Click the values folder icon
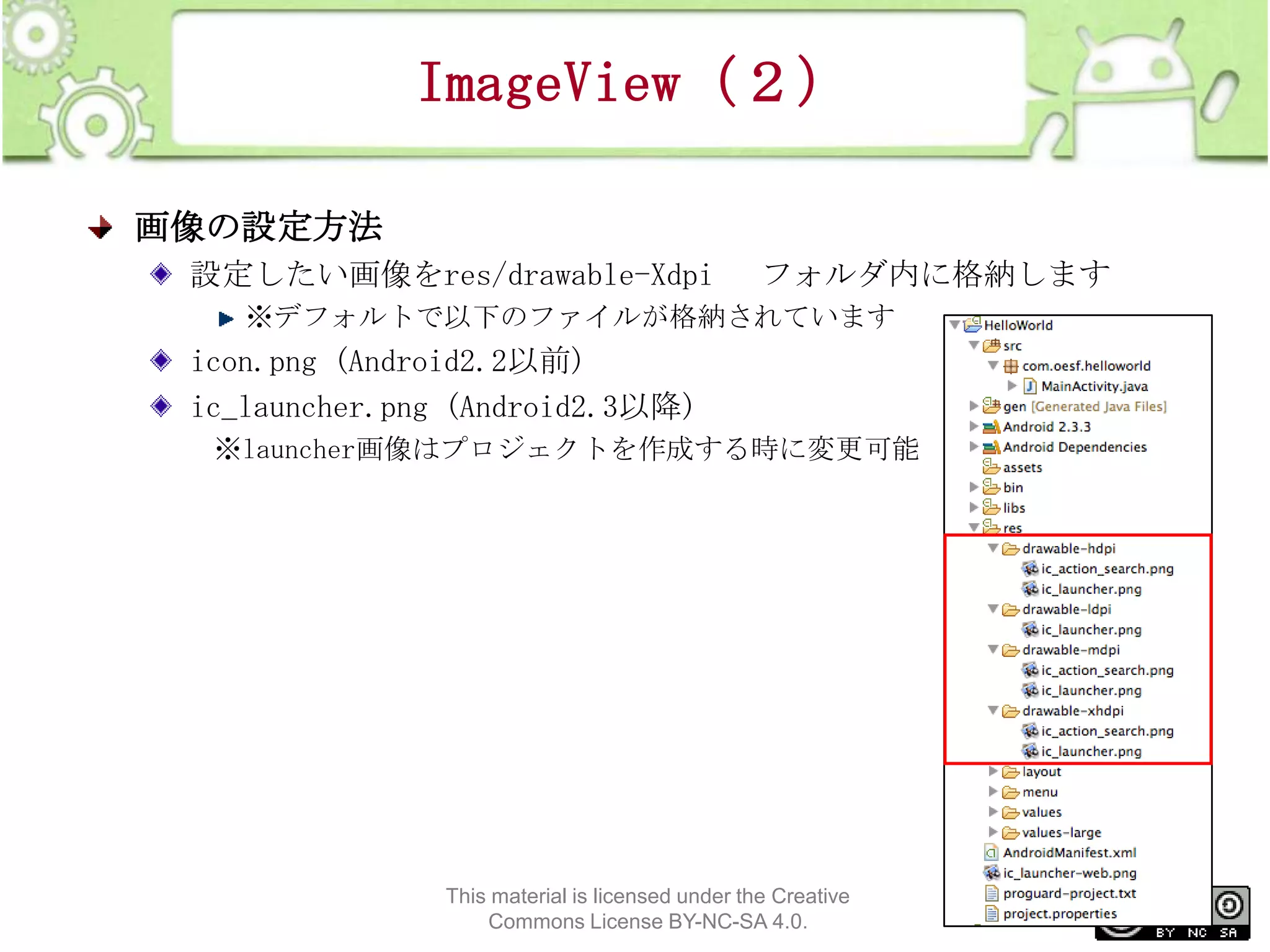Screen dimensions: 1270x952 coord(1011,812)
